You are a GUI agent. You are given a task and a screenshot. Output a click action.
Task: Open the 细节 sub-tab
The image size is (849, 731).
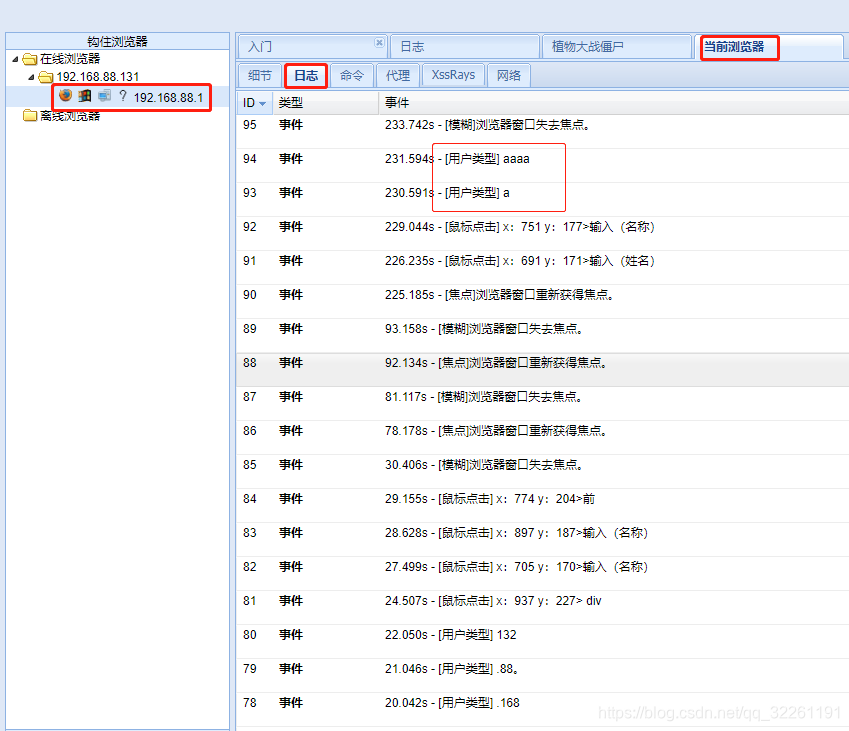(260, 75)
